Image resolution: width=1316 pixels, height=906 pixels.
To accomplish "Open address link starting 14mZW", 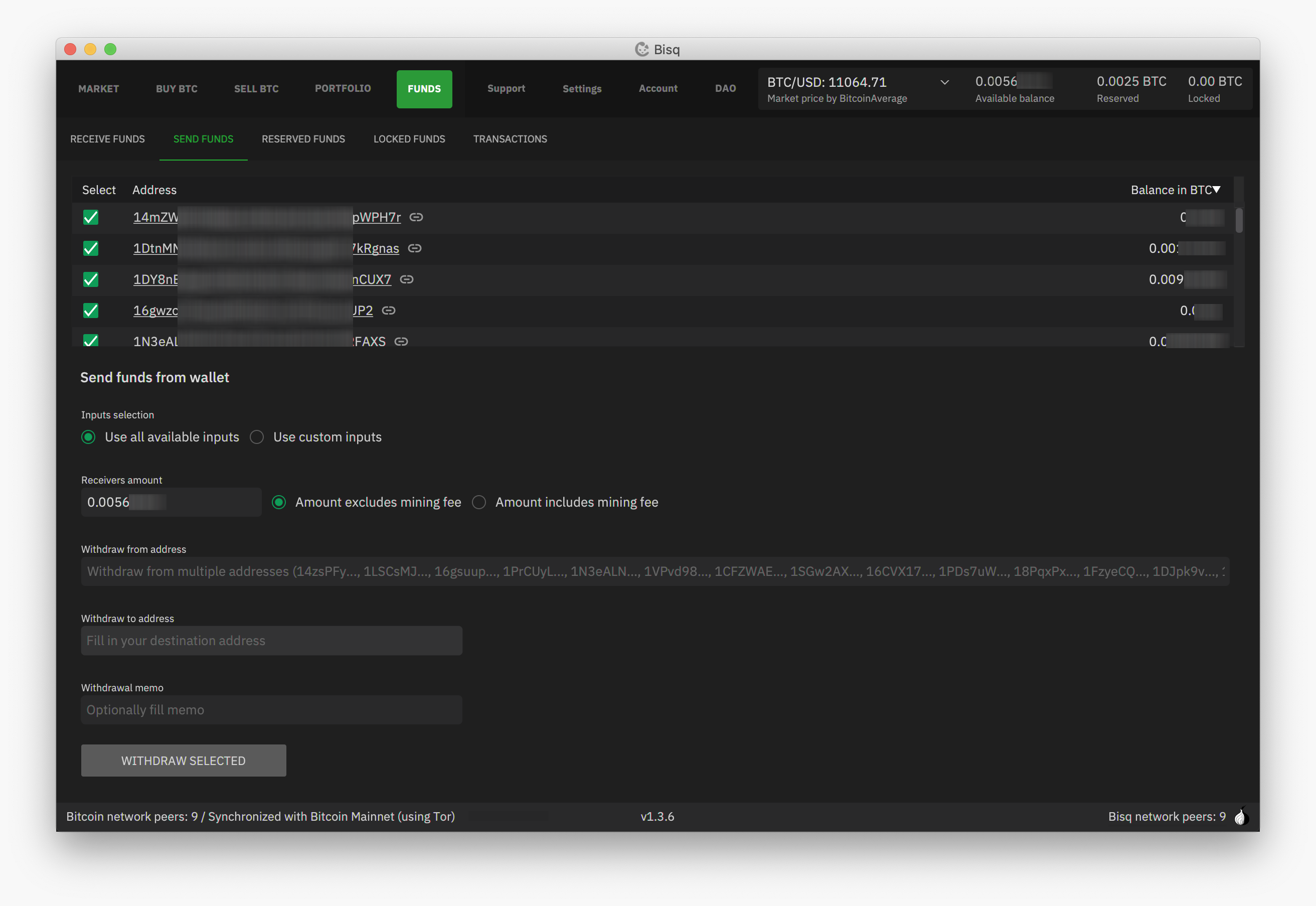I will (267, 217).
